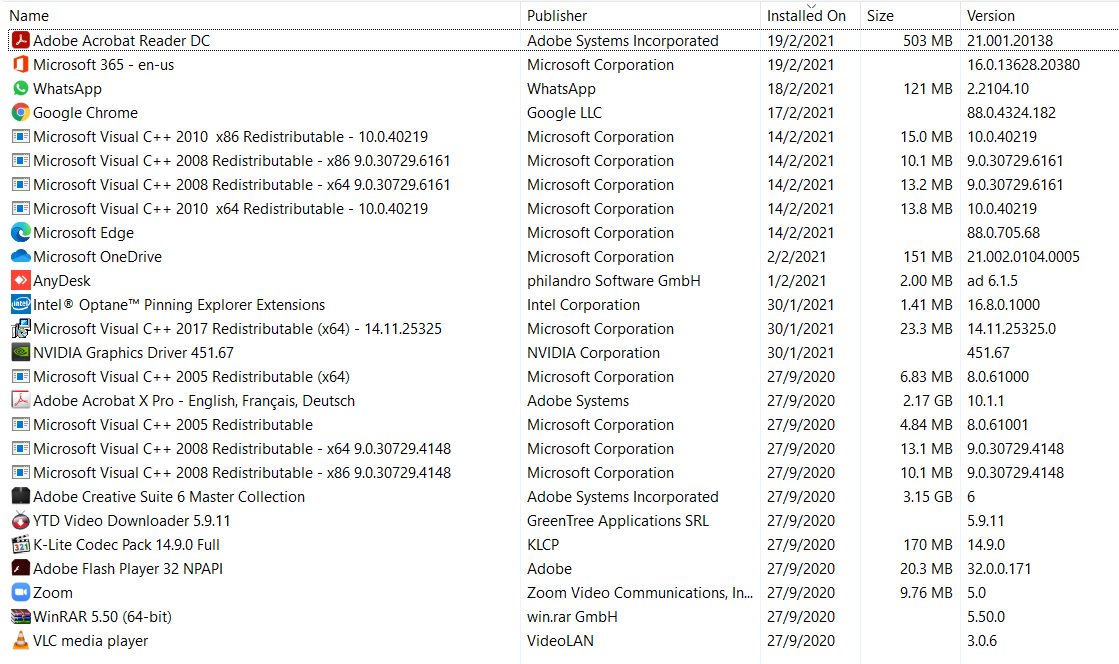Click publisher 'GreenTree Applications SRL'
Image resolution: width=1119 pixels, height=664 pixels.
(x=617, y=520)
